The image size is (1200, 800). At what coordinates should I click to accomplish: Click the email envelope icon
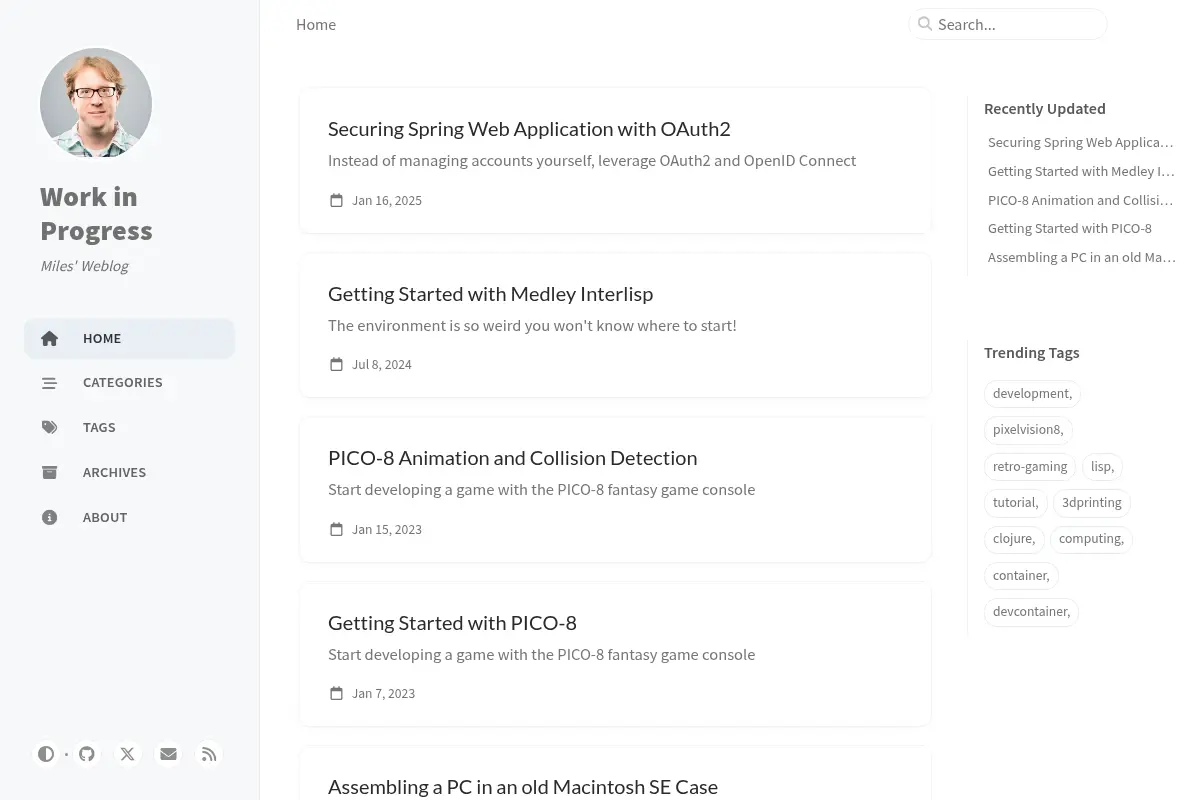pyautogui.click(x=168, y=754)
